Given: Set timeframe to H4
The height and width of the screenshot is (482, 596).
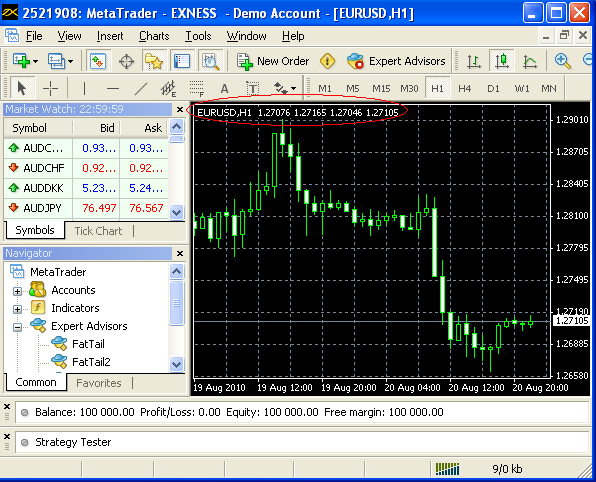Looking at the screenshot, I should coord(464,89).
